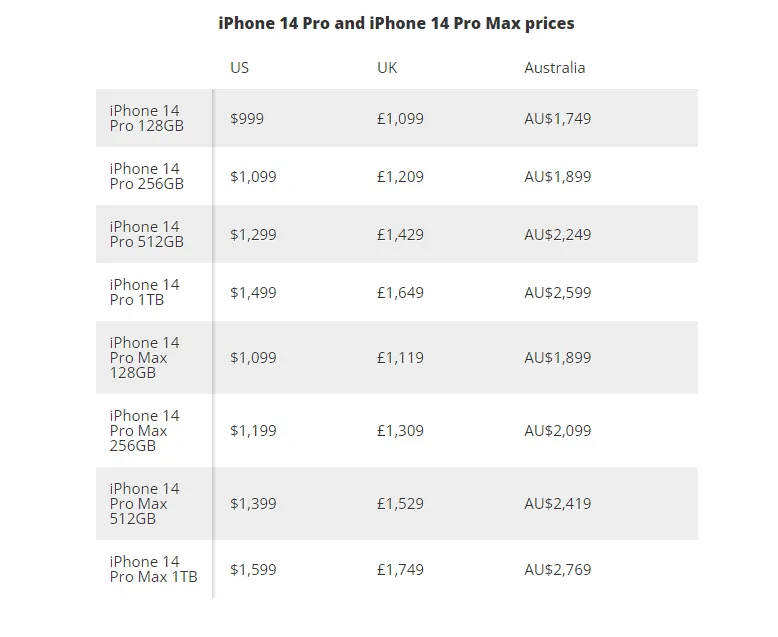Click the AU$1,749 price cell
Screen dimensions: 778x637
tap(558, 119)
